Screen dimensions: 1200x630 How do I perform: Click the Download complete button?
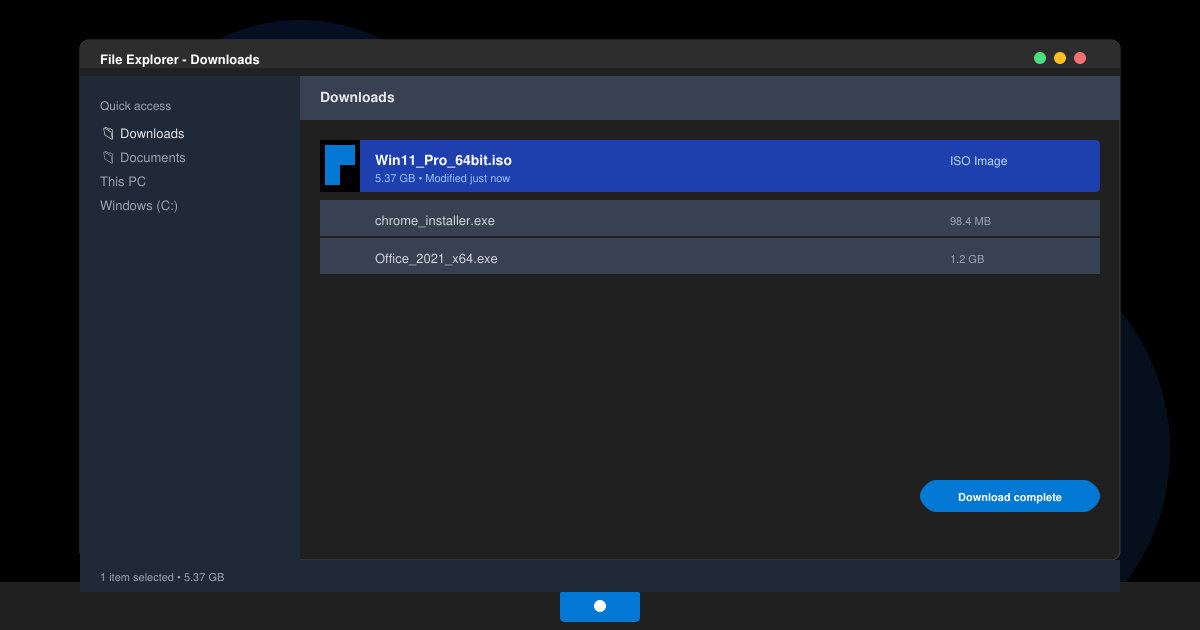[x=1010, y=496]
